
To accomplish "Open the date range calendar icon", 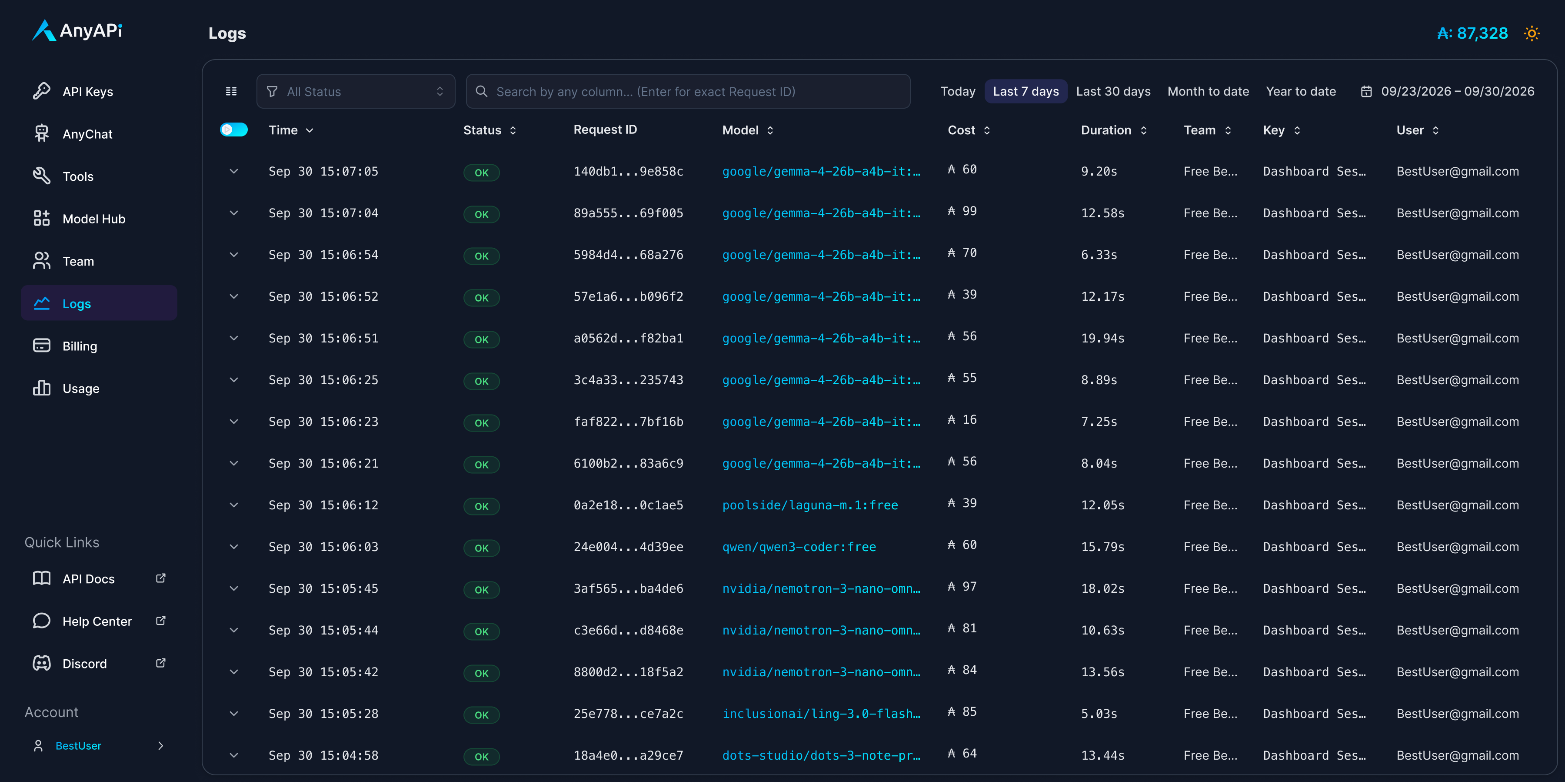I will [x=1366, y=92].
